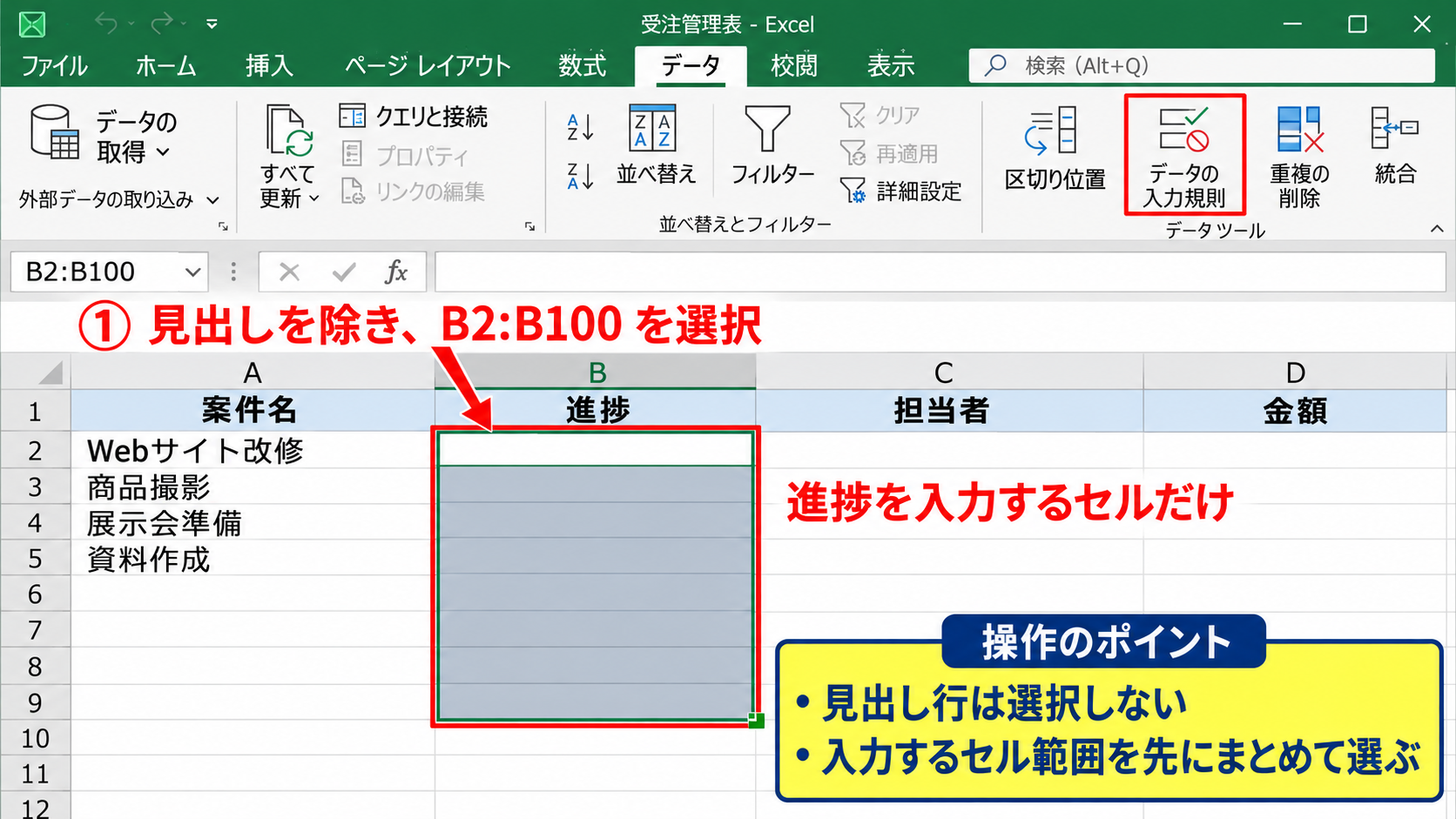Switch to the Formulas (数式) tab
Screen dimensions: 1456x819
tap(582, 66)
